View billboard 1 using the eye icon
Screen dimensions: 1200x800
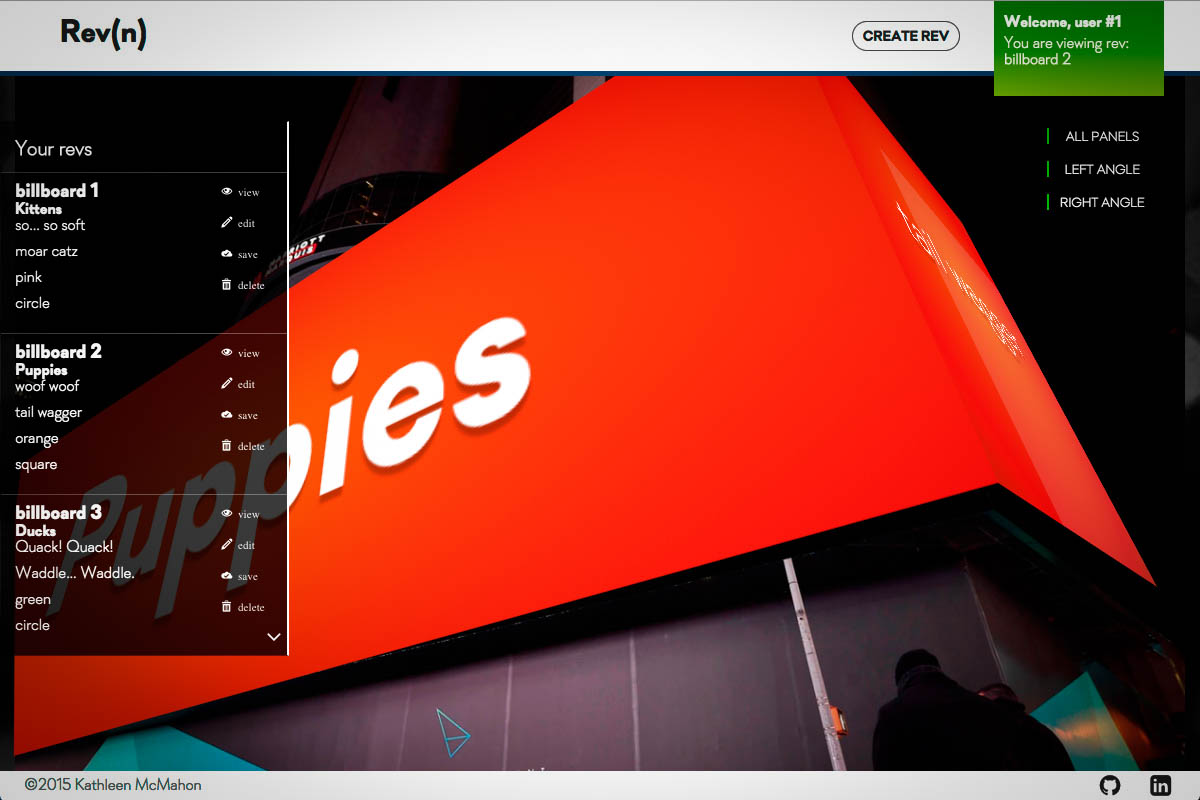pos(227,192)
